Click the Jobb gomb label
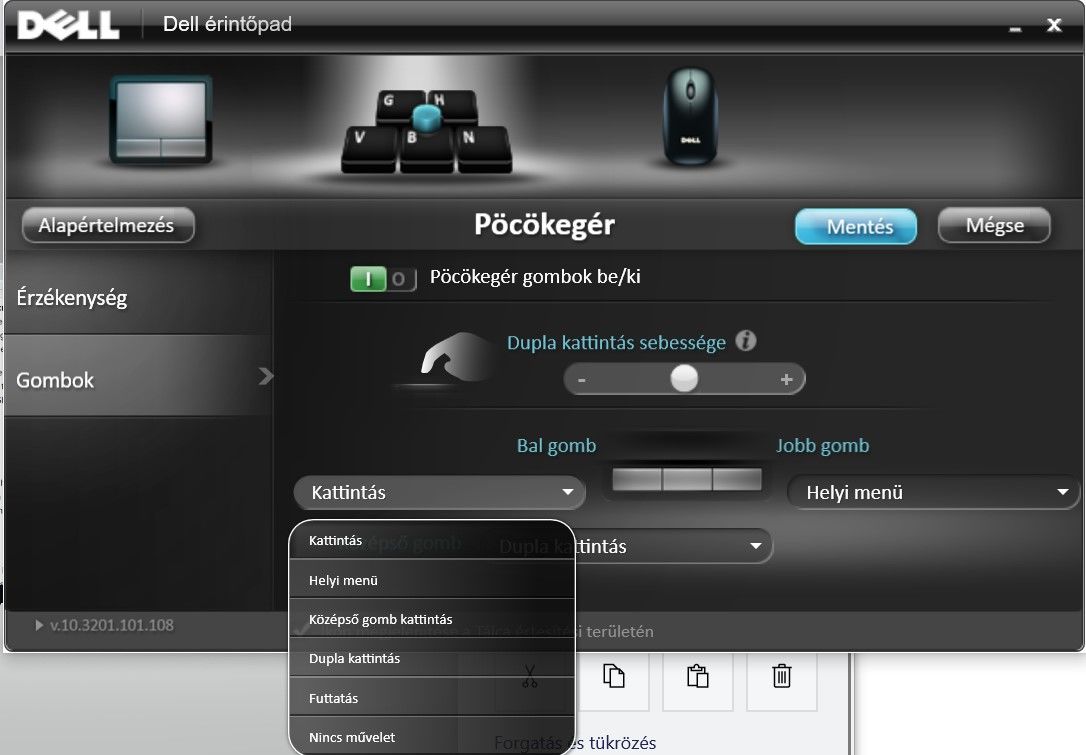This screenshot has width=1086, height=755. [x=822, y=445]
